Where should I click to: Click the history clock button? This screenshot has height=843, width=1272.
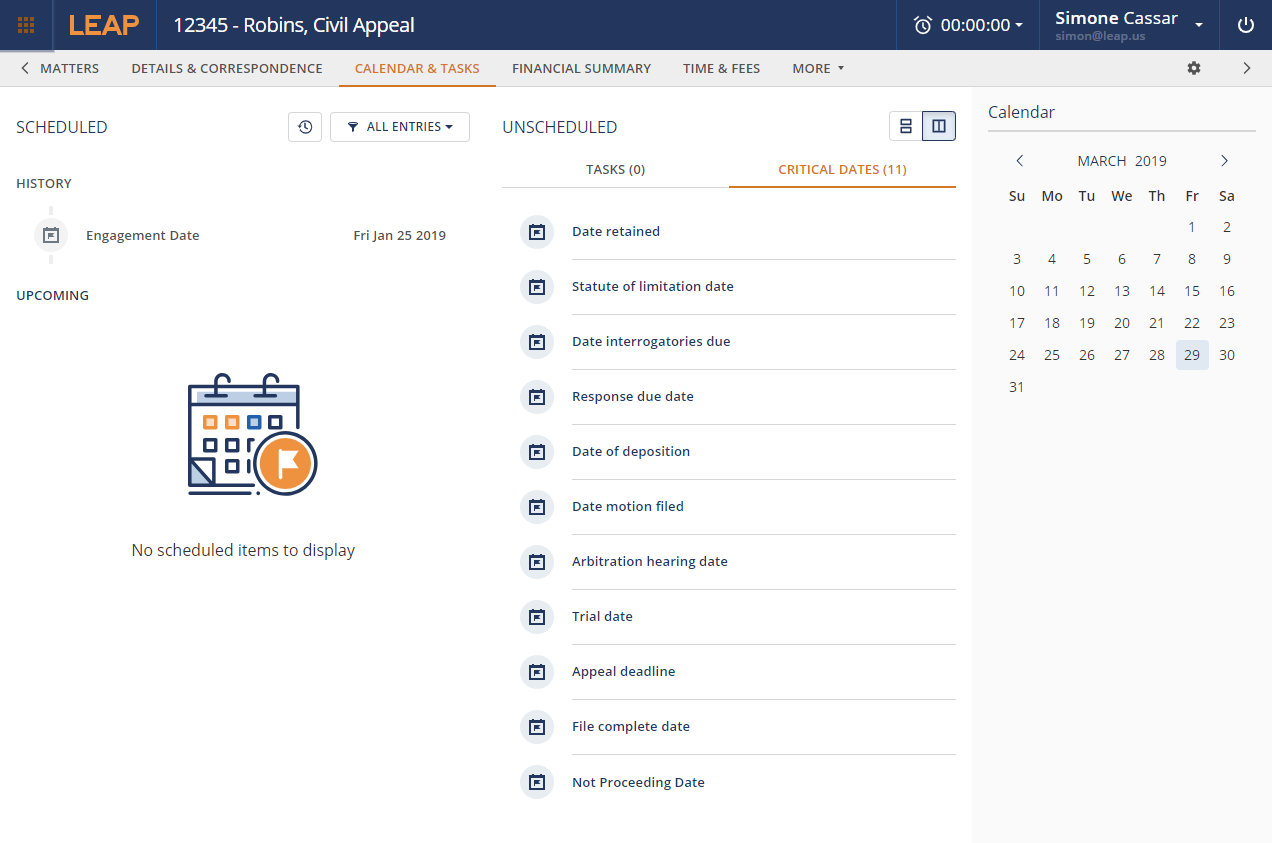[x=305, y=127]
